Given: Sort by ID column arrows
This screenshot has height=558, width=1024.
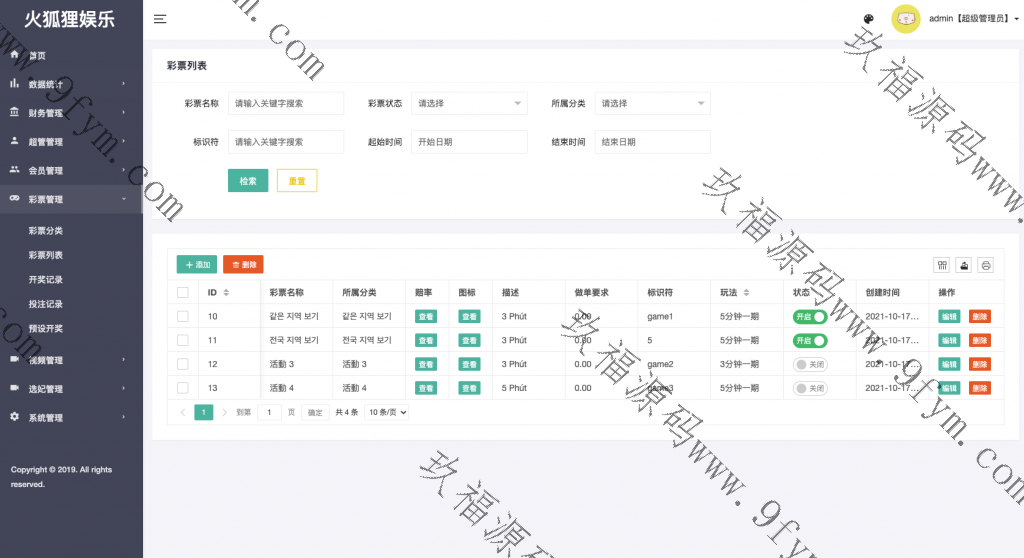Looking at the screenshot, I should pos(226,292).
